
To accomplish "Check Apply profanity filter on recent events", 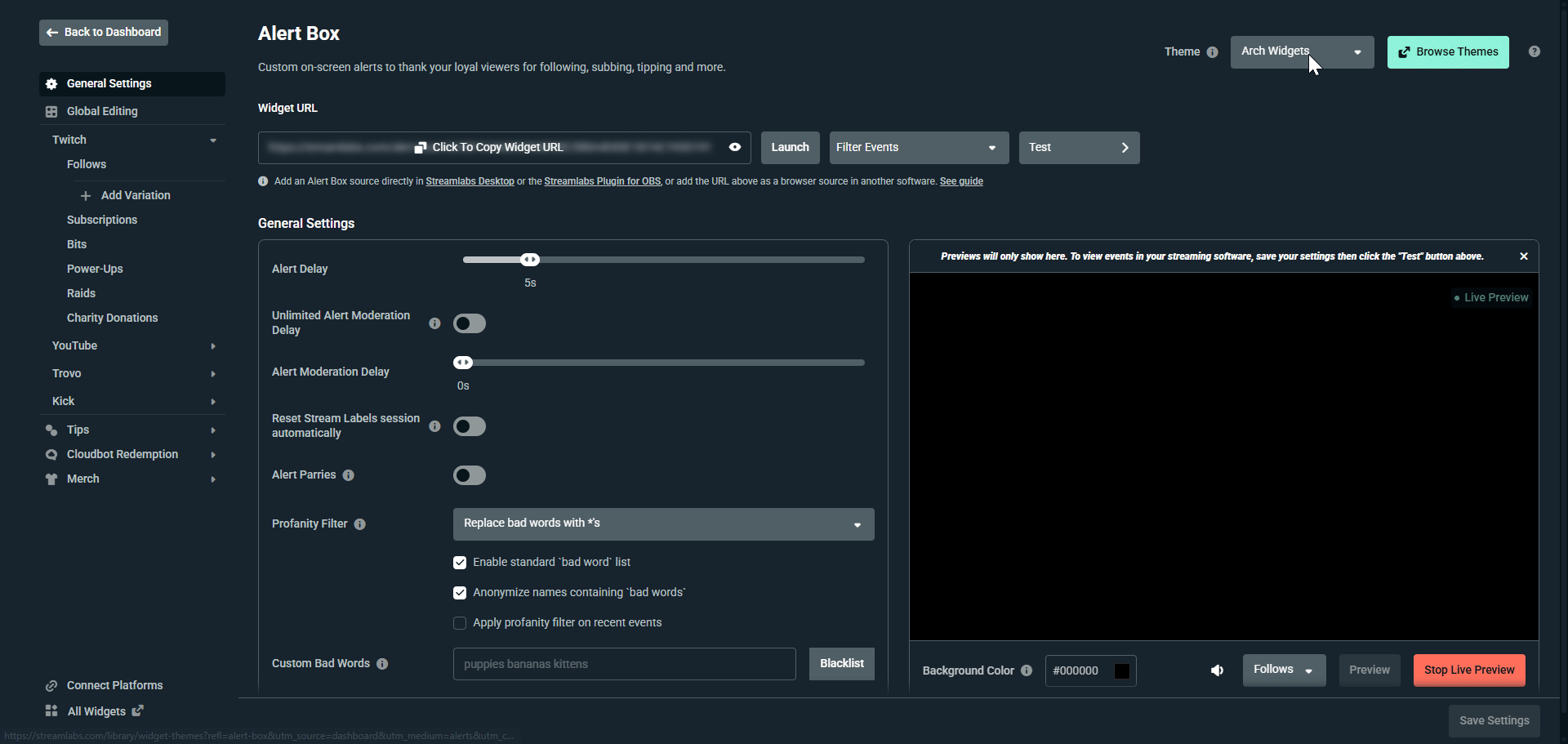I will pos(460,623).
